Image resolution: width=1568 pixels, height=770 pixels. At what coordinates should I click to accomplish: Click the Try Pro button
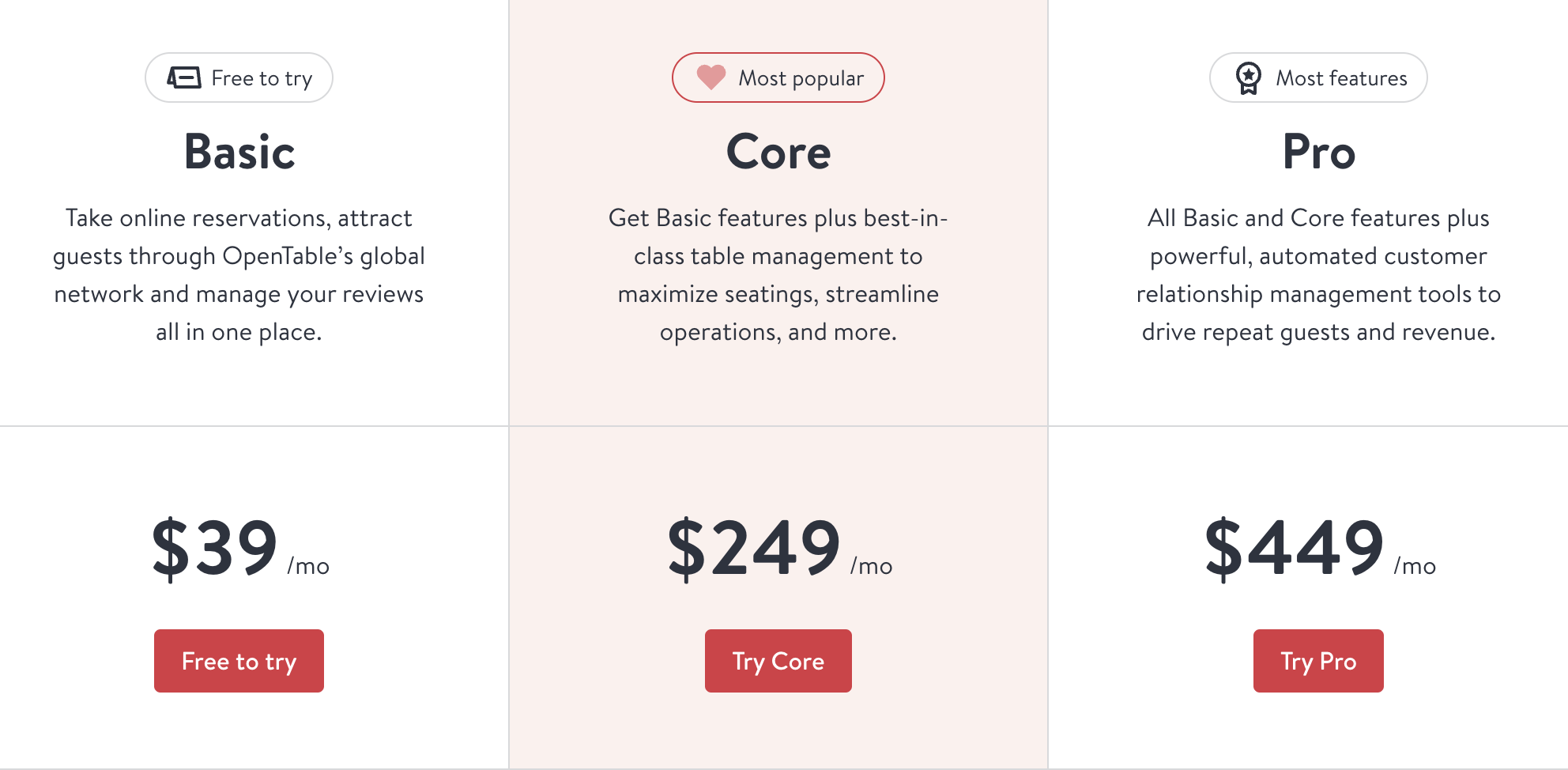click(1318, 661)
